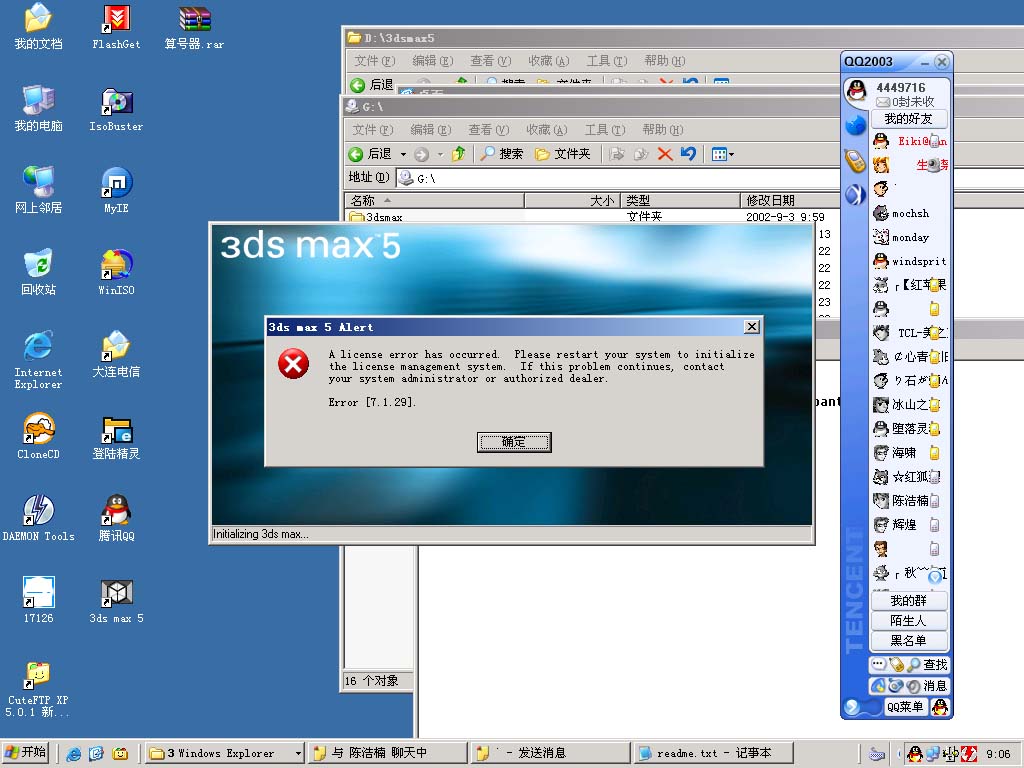This screenshot has width=1024, height=768.
Task: Expand the 我的群 group in QQ
Action: point(908,601)
